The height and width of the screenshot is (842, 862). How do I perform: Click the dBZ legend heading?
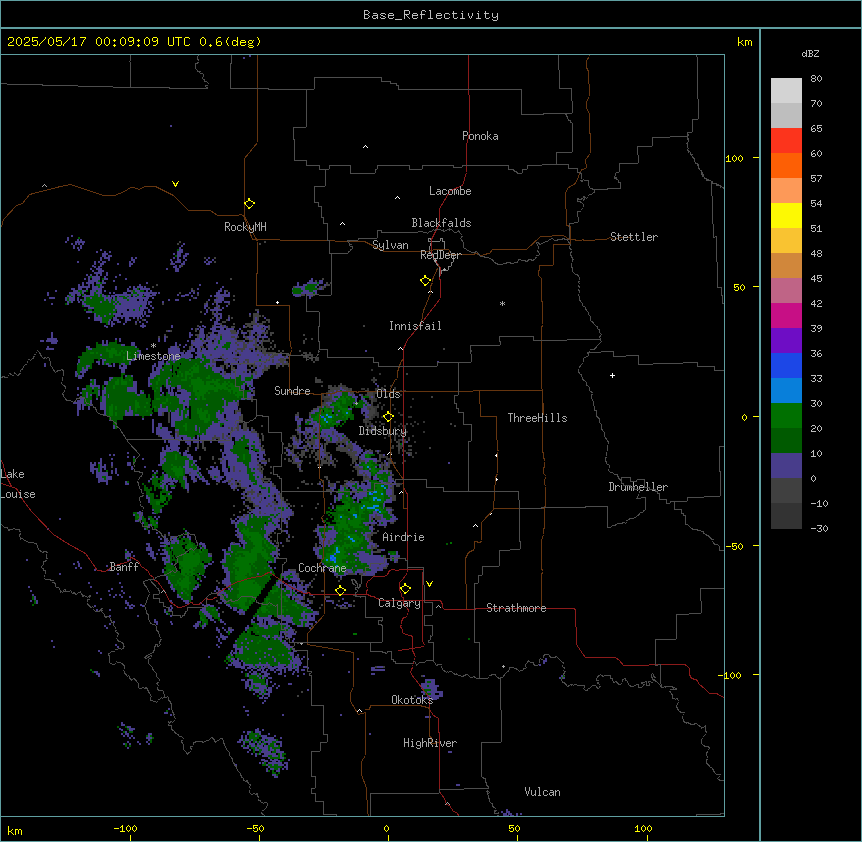pos(810,54)
